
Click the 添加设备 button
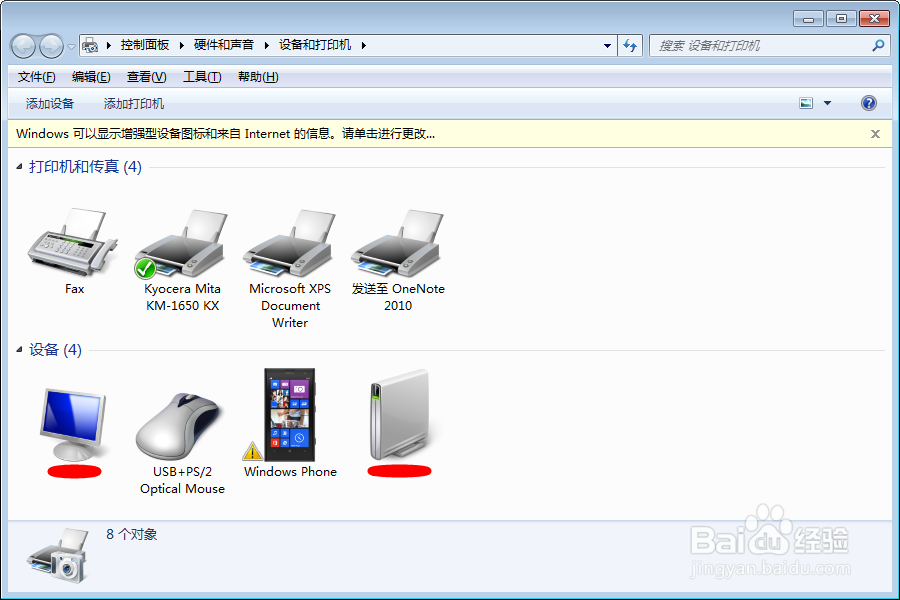point(50,103)
